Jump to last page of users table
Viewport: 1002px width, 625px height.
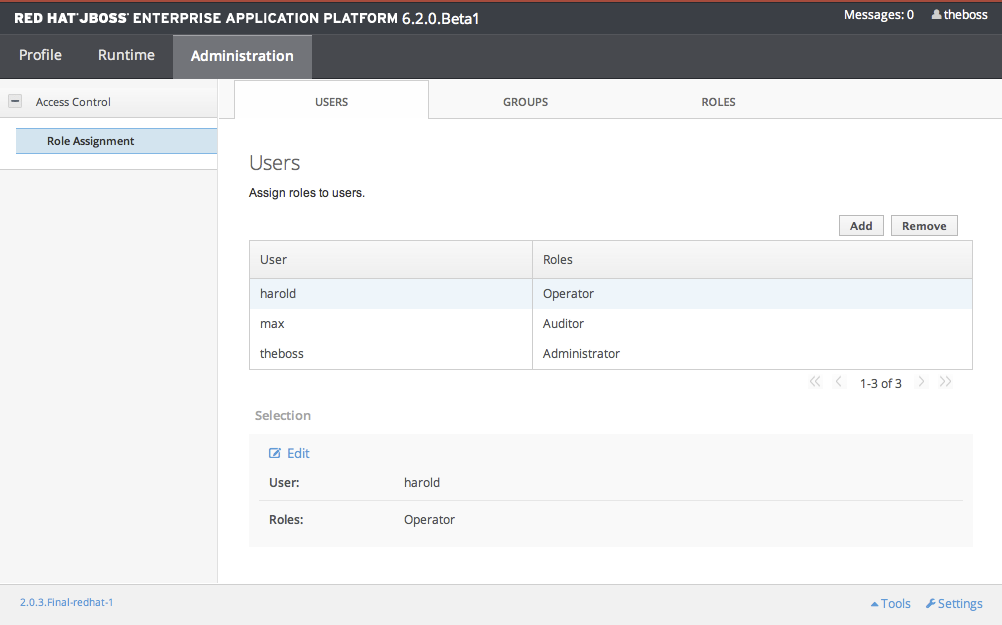coord(945,382)
